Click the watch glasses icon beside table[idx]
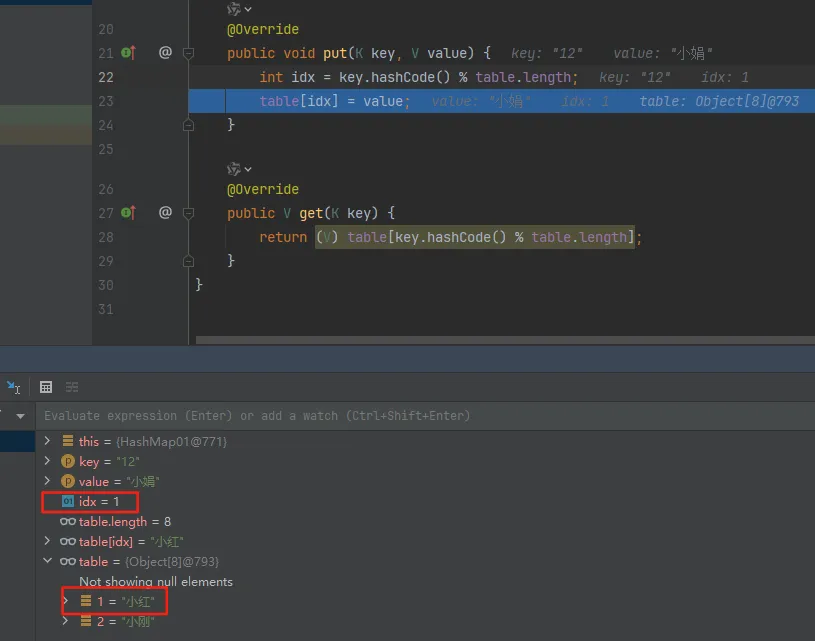 pos(68,541)
